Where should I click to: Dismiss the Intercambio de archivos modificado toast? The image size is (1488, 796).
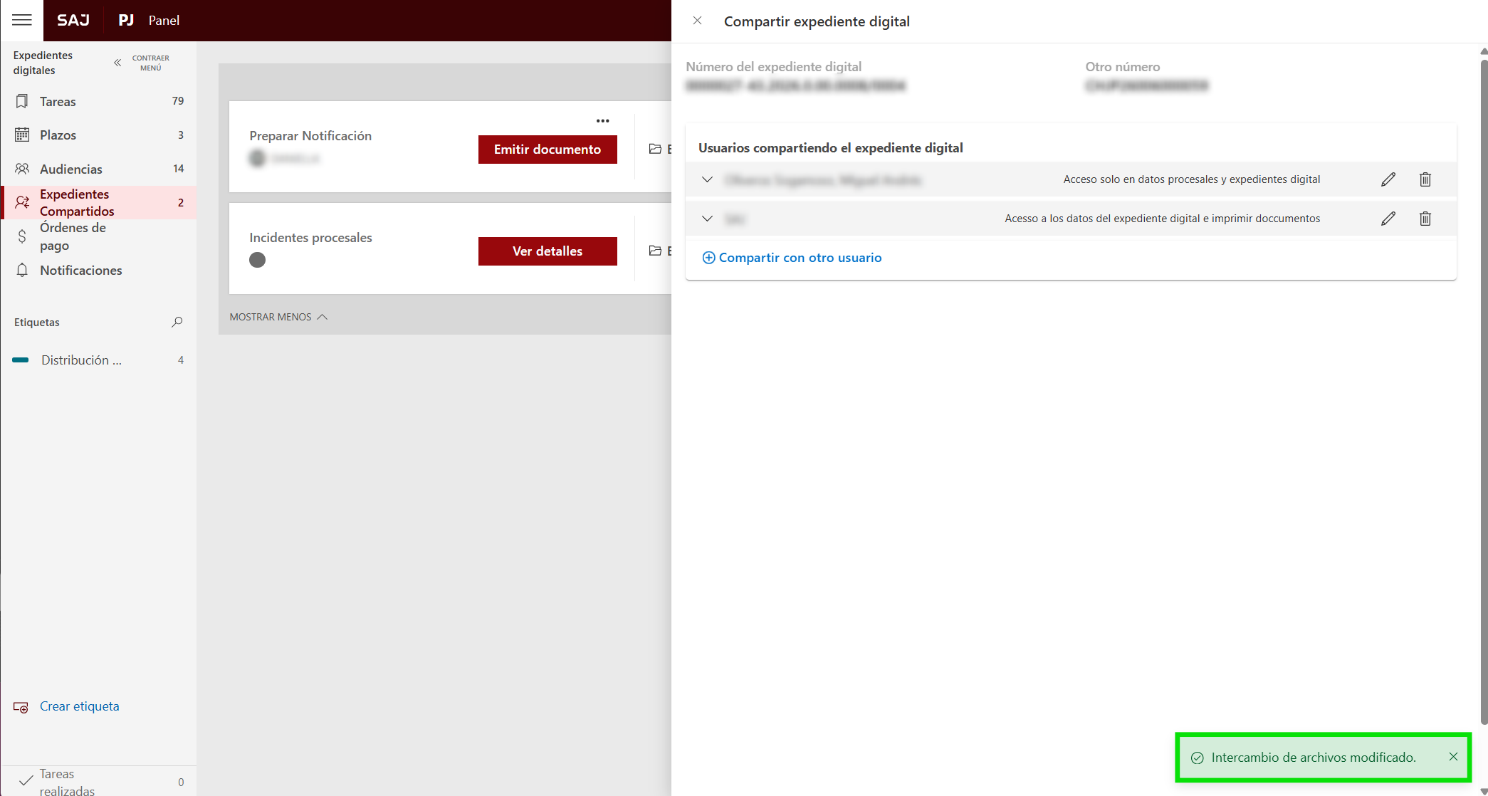pos(1453,757)
